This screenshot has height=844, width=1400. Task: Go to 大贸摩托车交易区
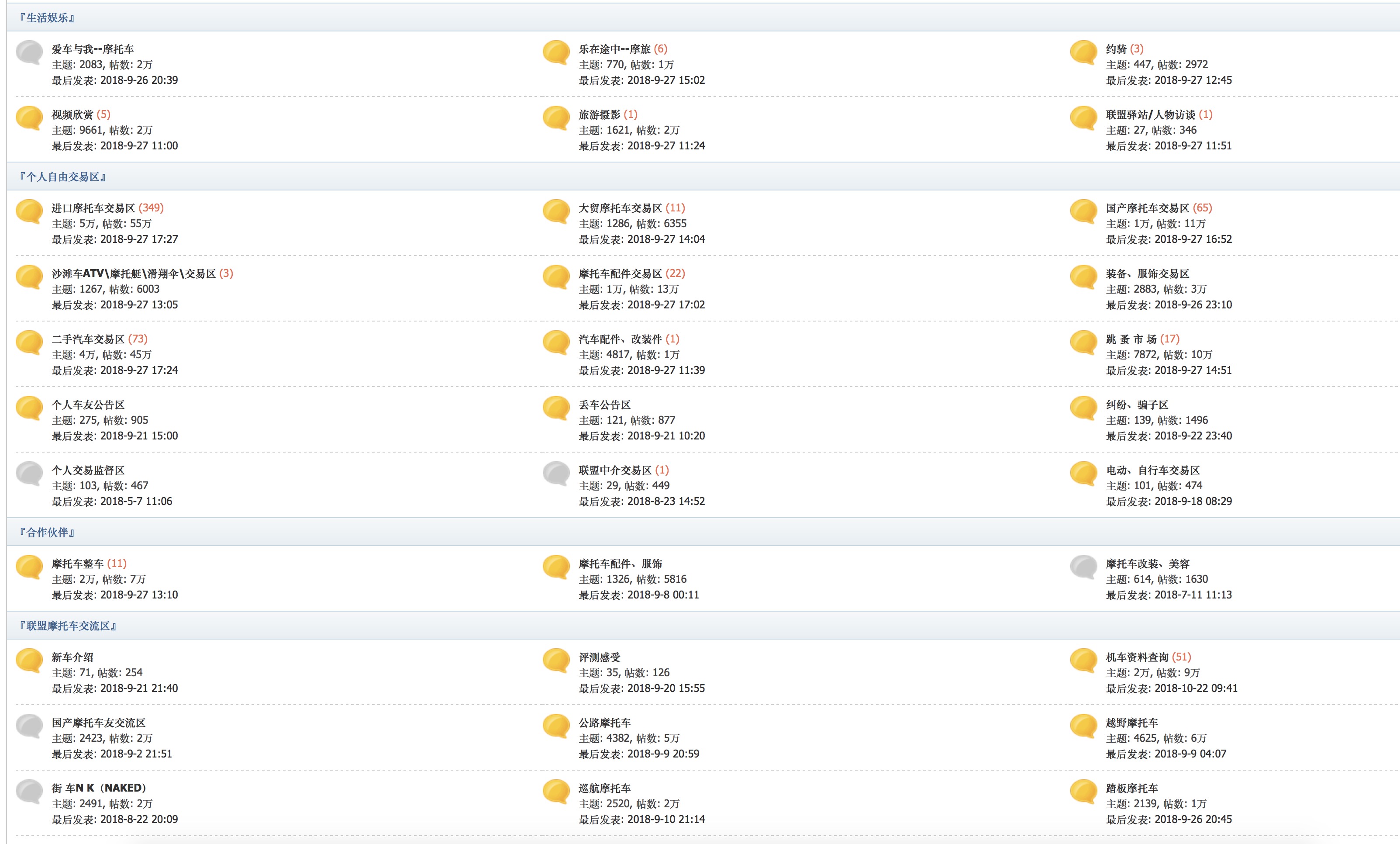click(620, 208)
